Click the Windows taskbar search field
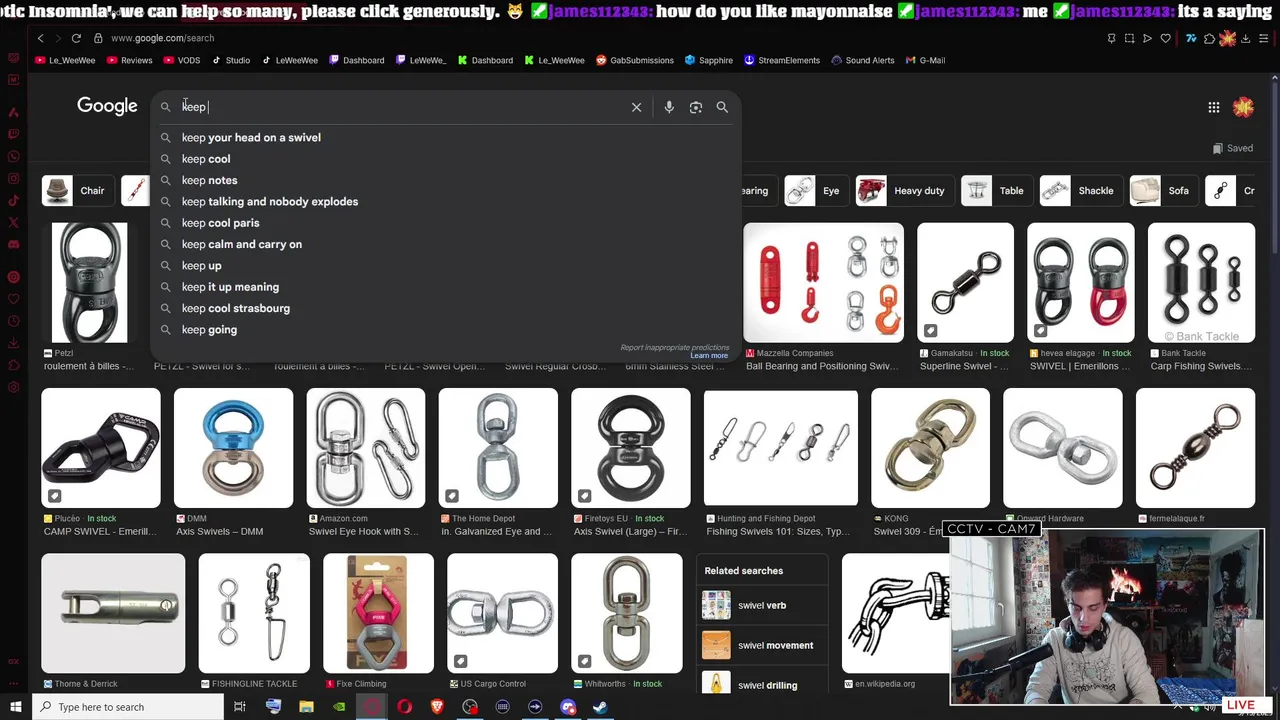This screenshot has height=720, width=1280. coord(128,707)
